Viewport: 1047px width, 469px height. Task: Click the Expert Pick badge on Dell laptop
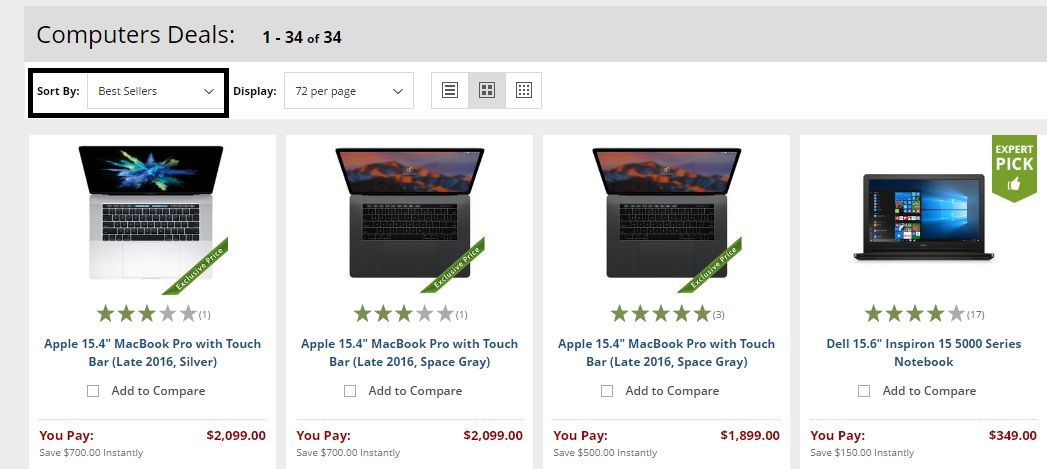(x=1014, y=168)
